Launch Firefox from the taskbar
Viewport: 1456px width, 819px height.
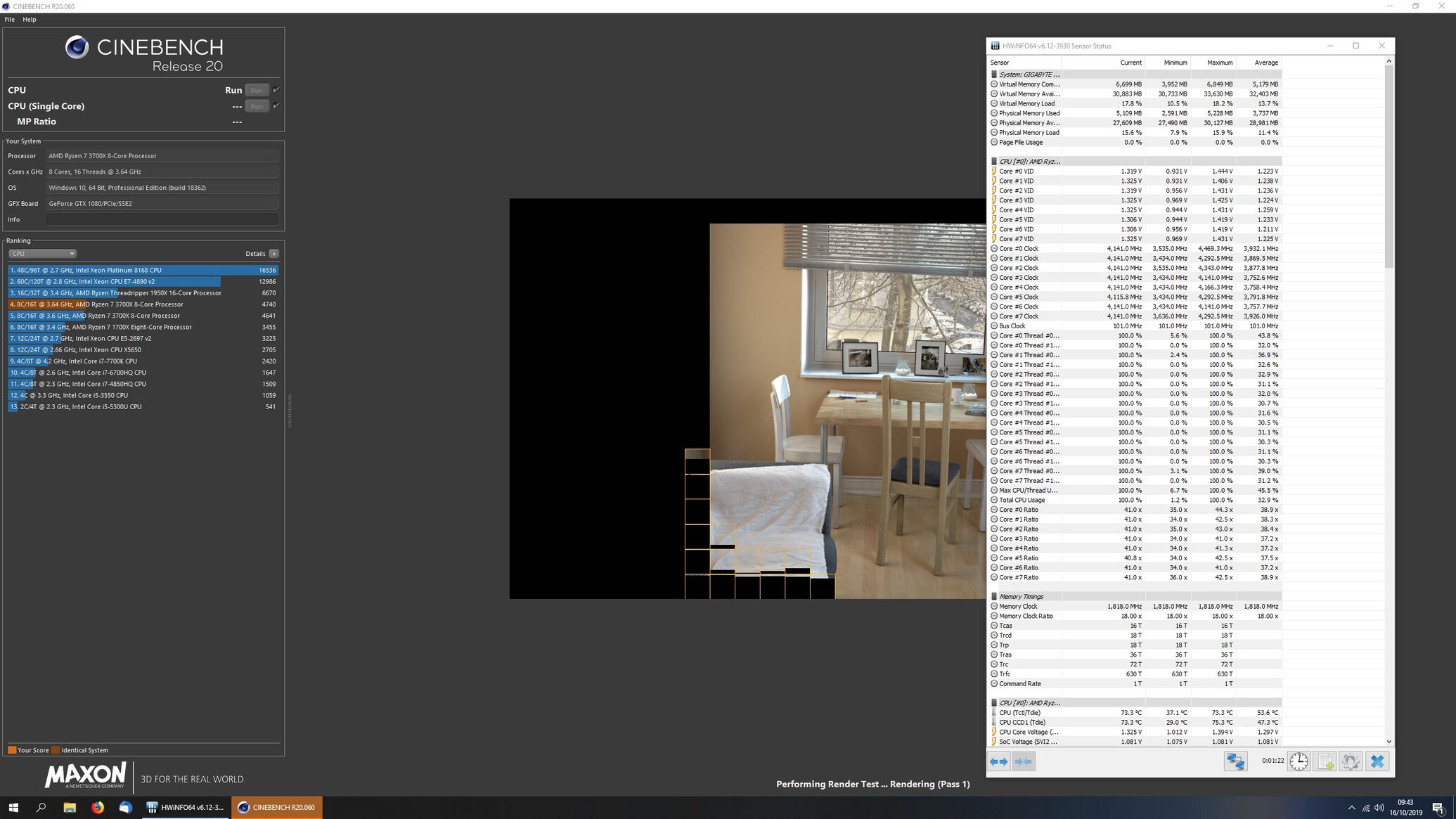tap(97, 807)
